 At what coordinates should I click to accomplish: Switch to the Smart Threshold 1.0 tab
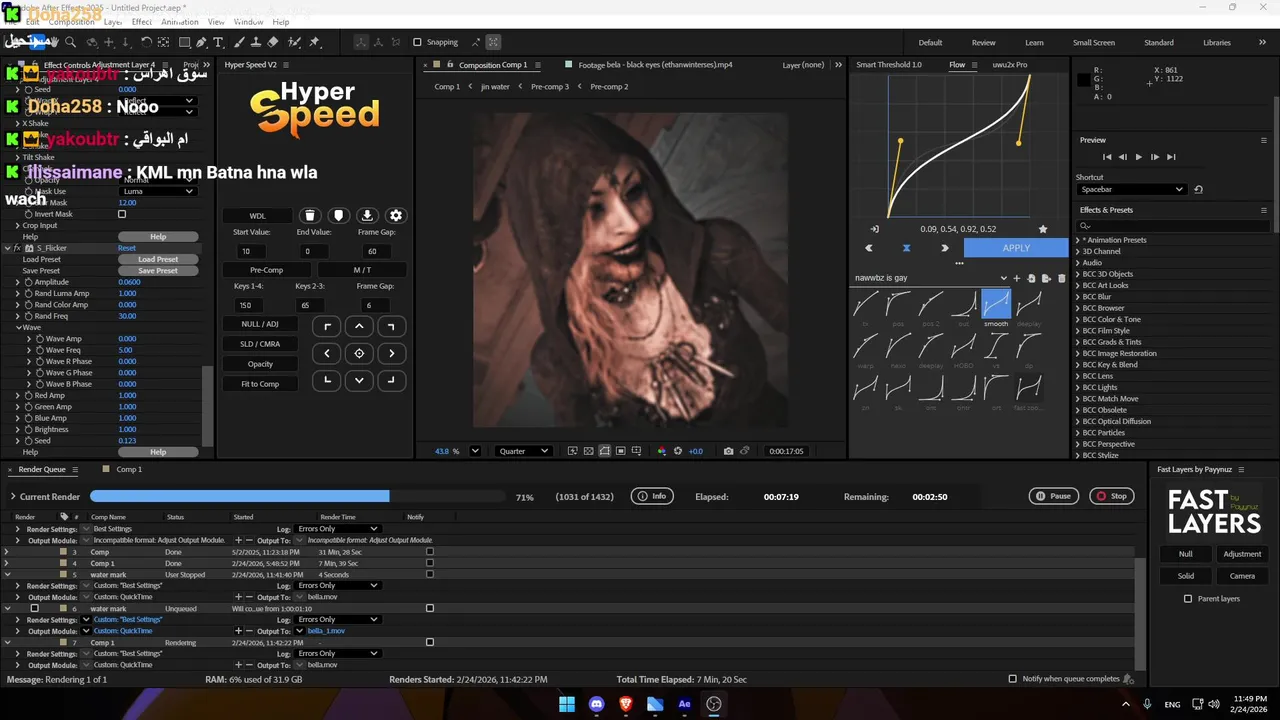coord(889,65)
